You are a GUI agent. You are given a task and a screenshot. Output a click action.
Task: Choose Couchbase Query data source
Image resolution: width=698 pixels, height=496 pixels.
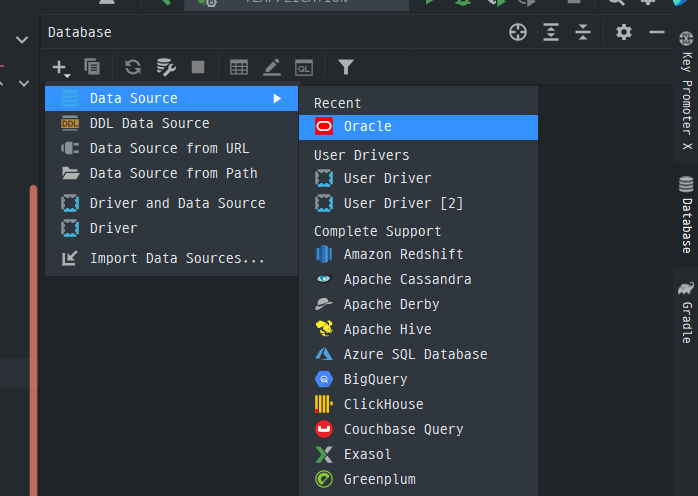click(418, 429)
